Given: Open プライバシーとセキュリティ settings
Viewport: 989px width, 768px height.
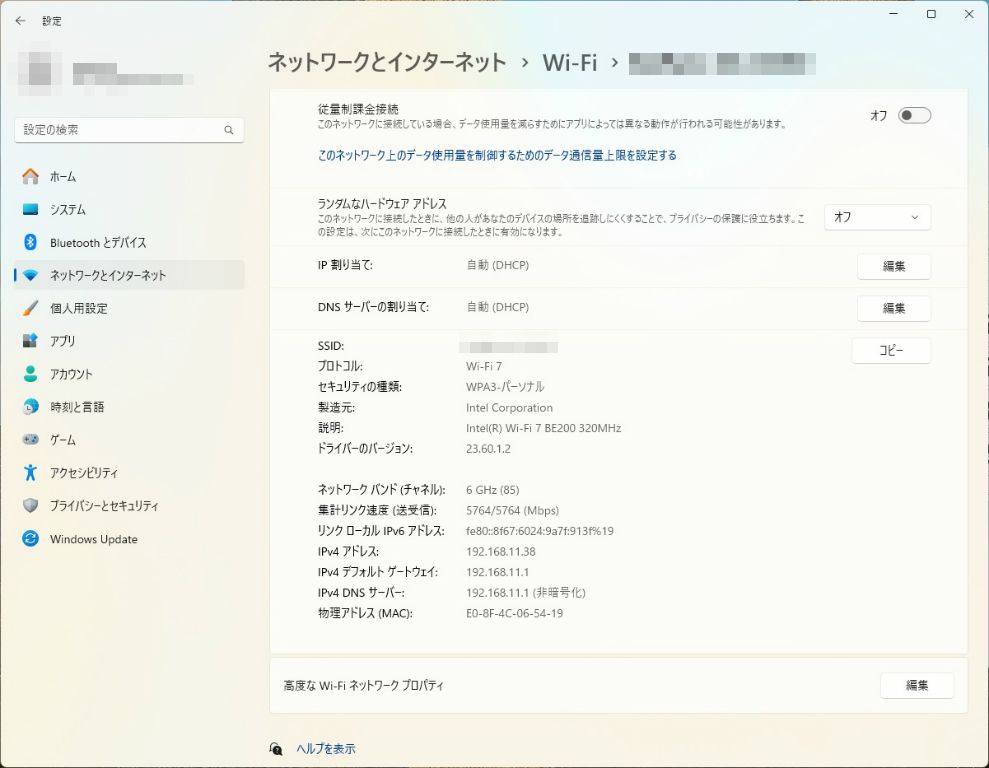Looking at the screenshot, I should click(x=129, y=506).
